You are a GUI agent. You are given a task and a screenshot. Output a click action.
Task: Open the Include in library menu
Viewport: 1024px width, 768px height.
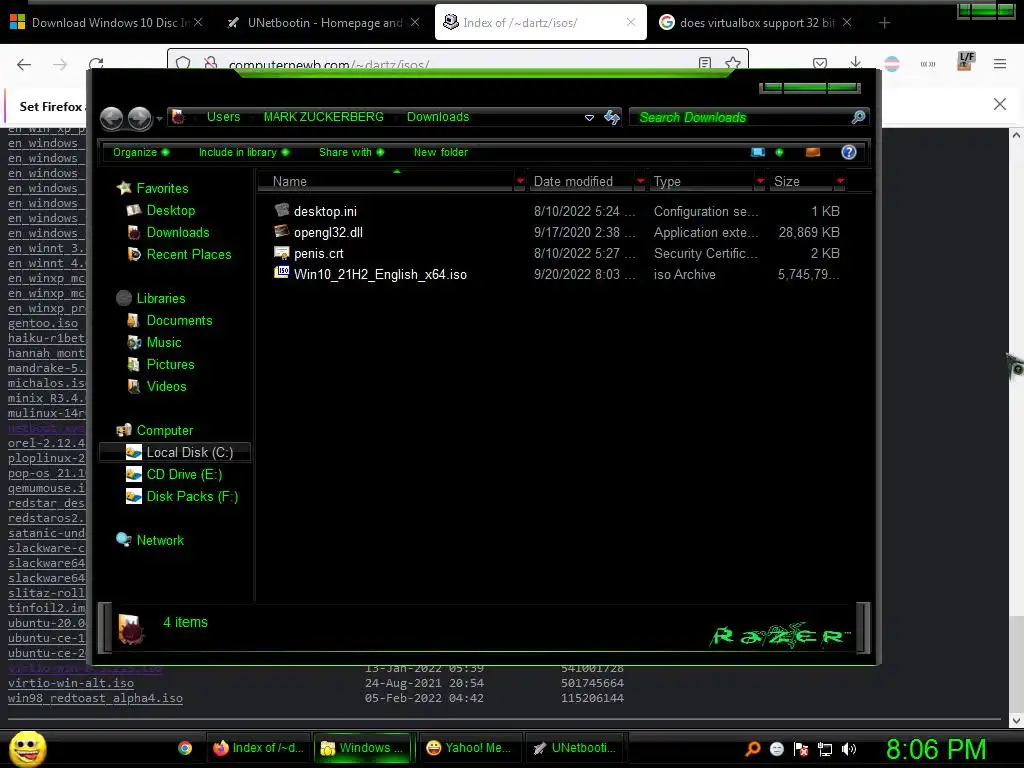click(244, 152)
